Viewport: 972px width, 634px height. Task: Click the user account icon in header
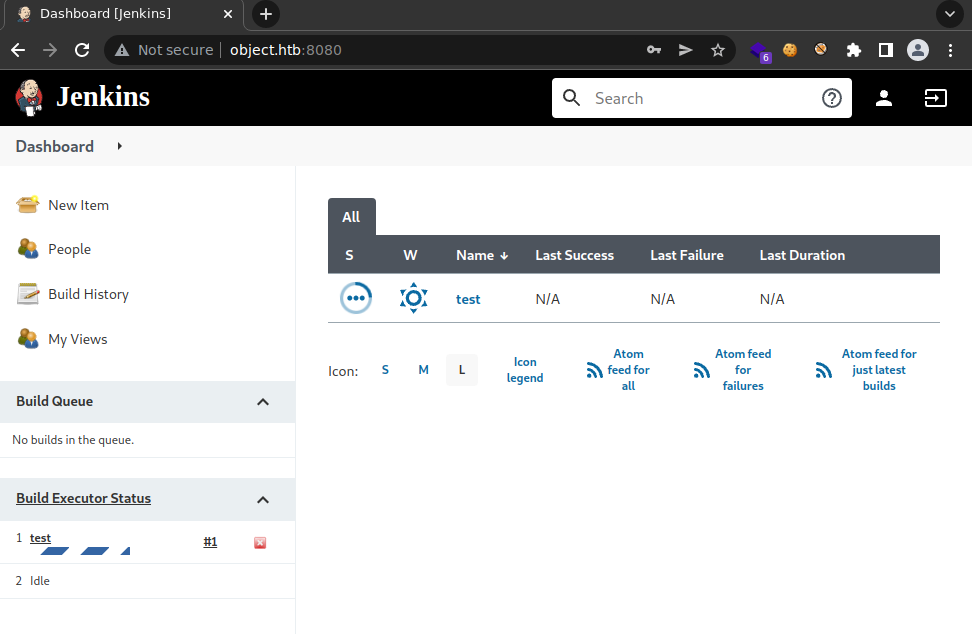884,98
